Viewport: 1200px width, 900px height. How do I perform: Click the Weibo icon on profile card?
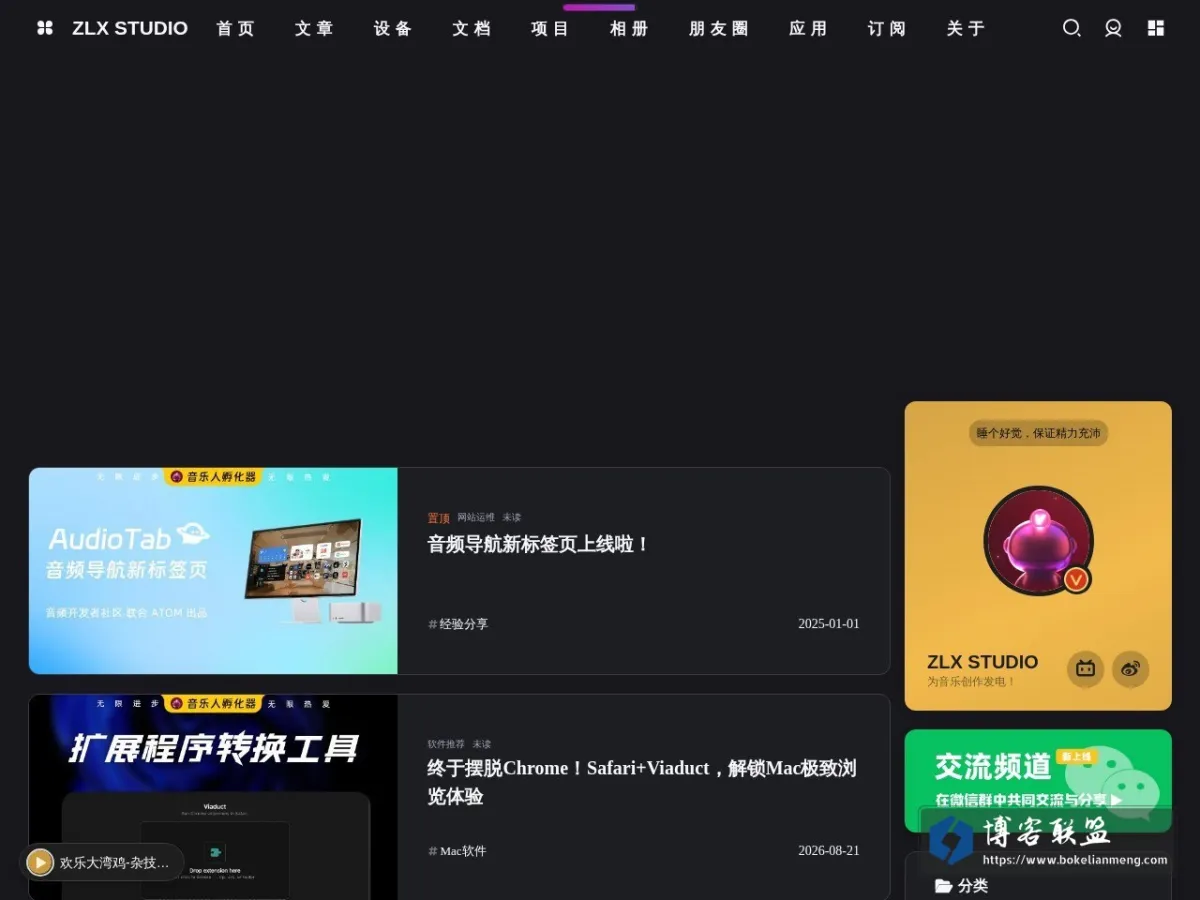tap(1131, 669)
